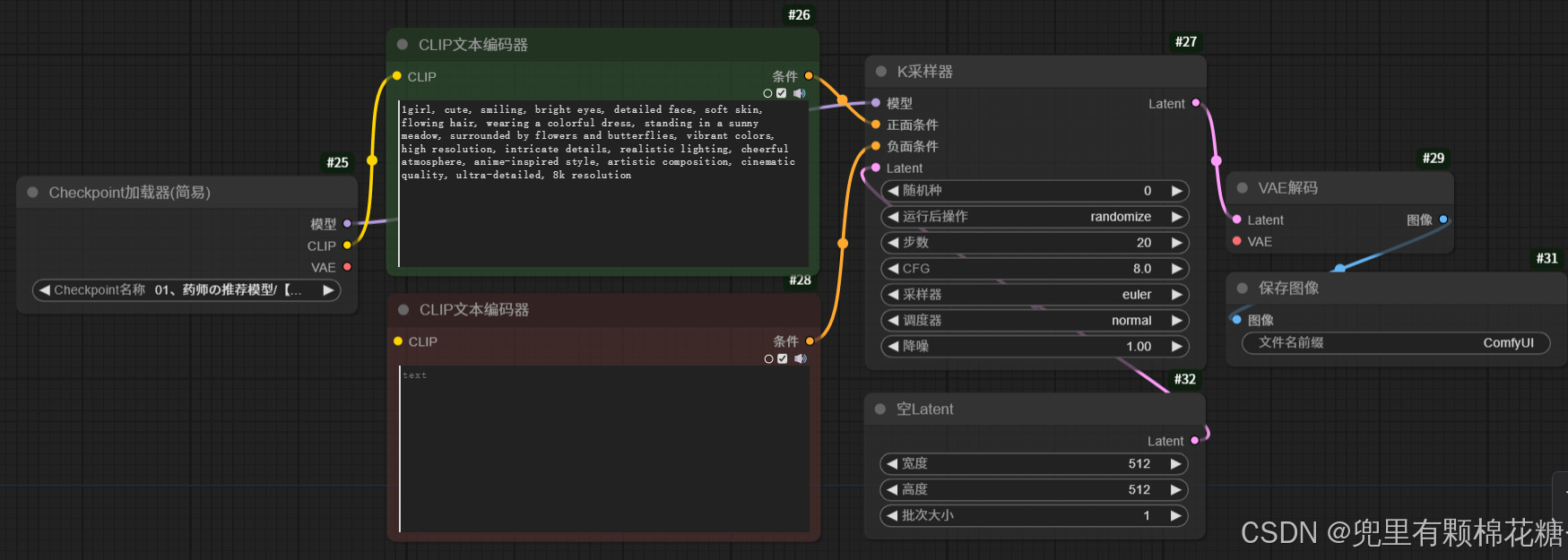Click the 降噪 value 1.00
1568x560 pixels.
(x=1139, y=347)
